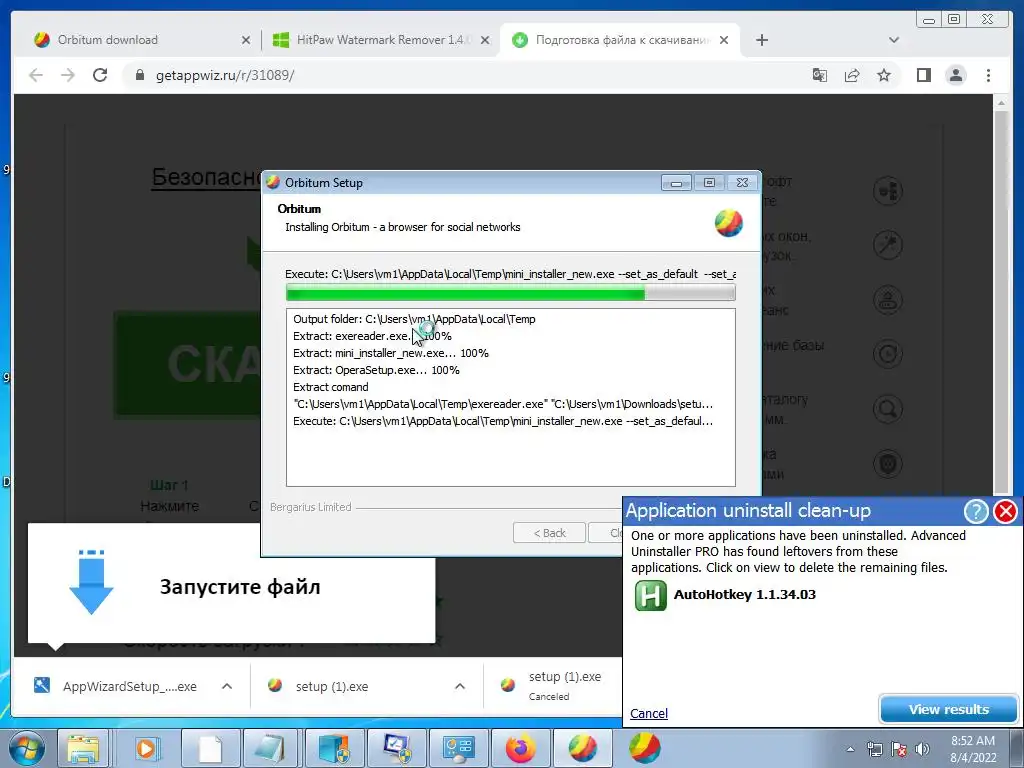Click the Back button in Orbitum Setup
Viewport: 1024px width, 768px height.
549,533
